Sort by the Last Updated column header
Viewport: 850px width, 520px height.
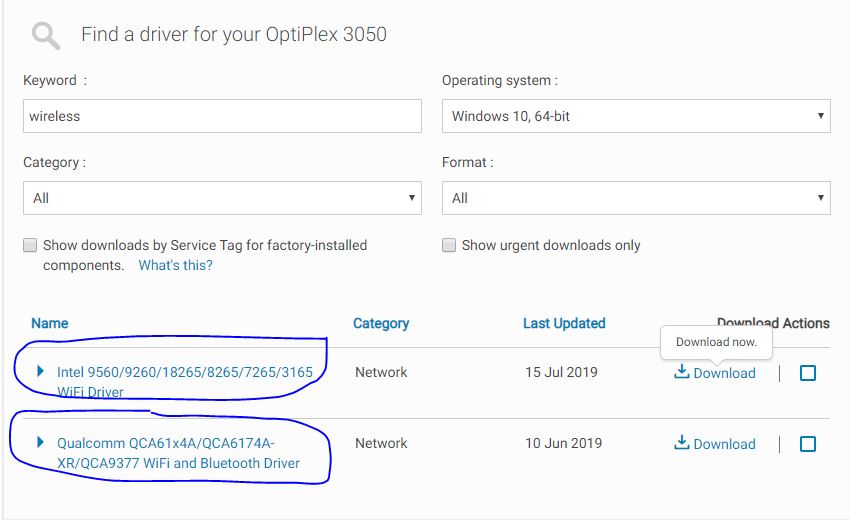[564, 323]
